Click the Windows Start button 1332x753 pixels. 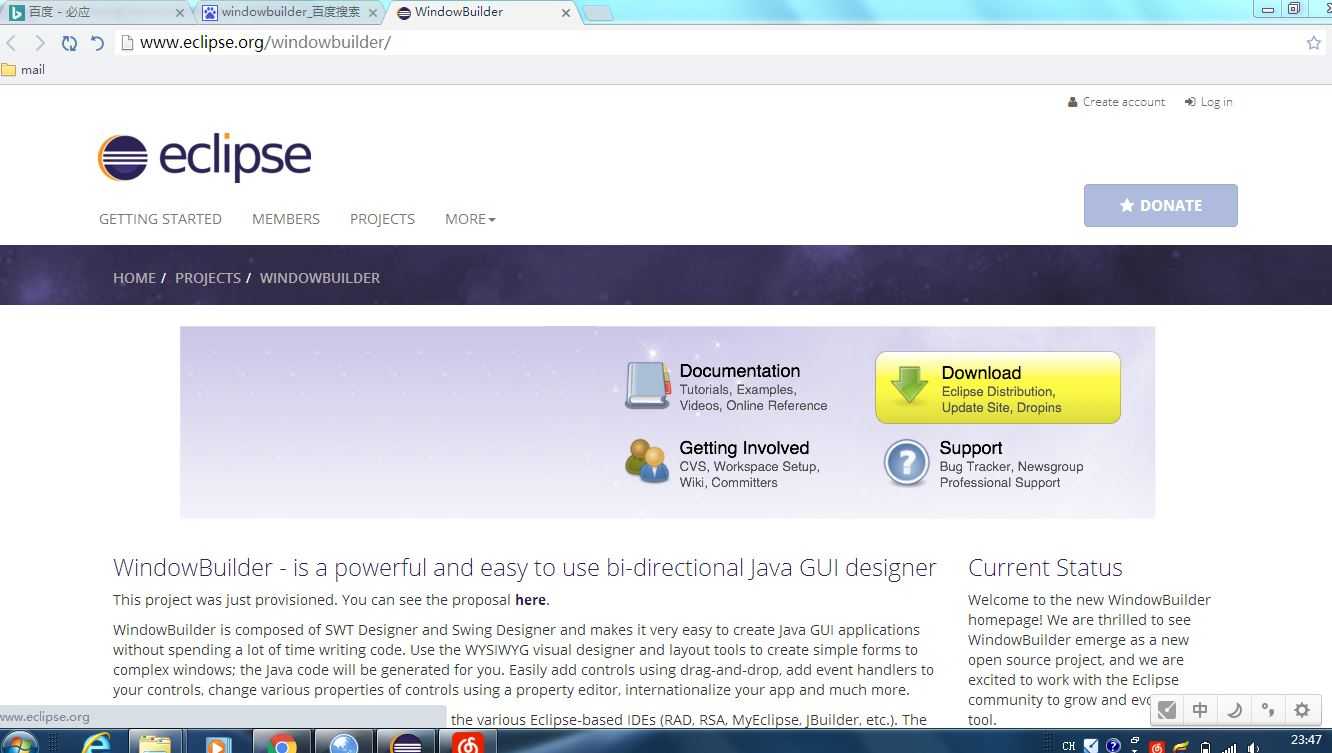point(20,743)
